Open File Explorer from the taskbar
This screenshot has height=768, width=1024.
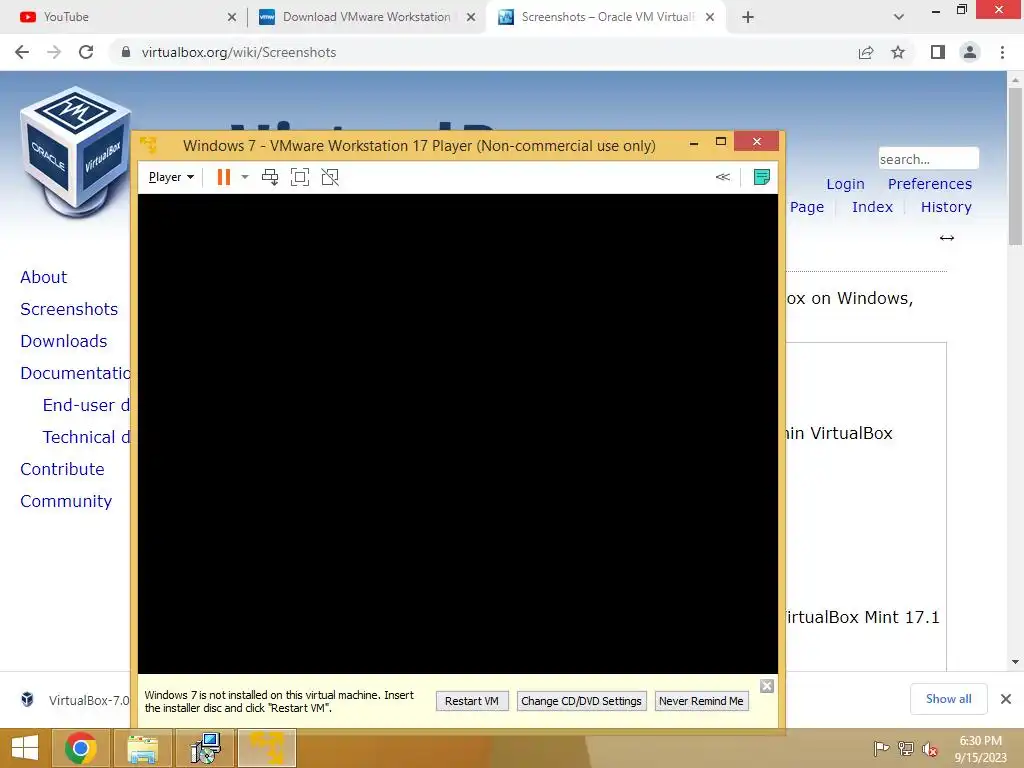pyautogui.click(x=142, y=748)
